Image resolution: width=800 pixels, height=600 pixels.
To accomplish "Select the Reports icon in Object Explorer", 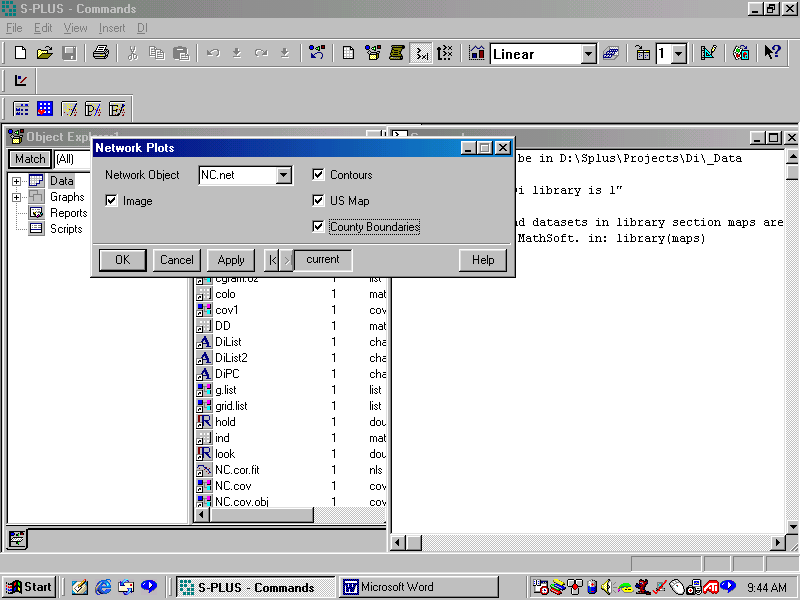I will (37, 213).
